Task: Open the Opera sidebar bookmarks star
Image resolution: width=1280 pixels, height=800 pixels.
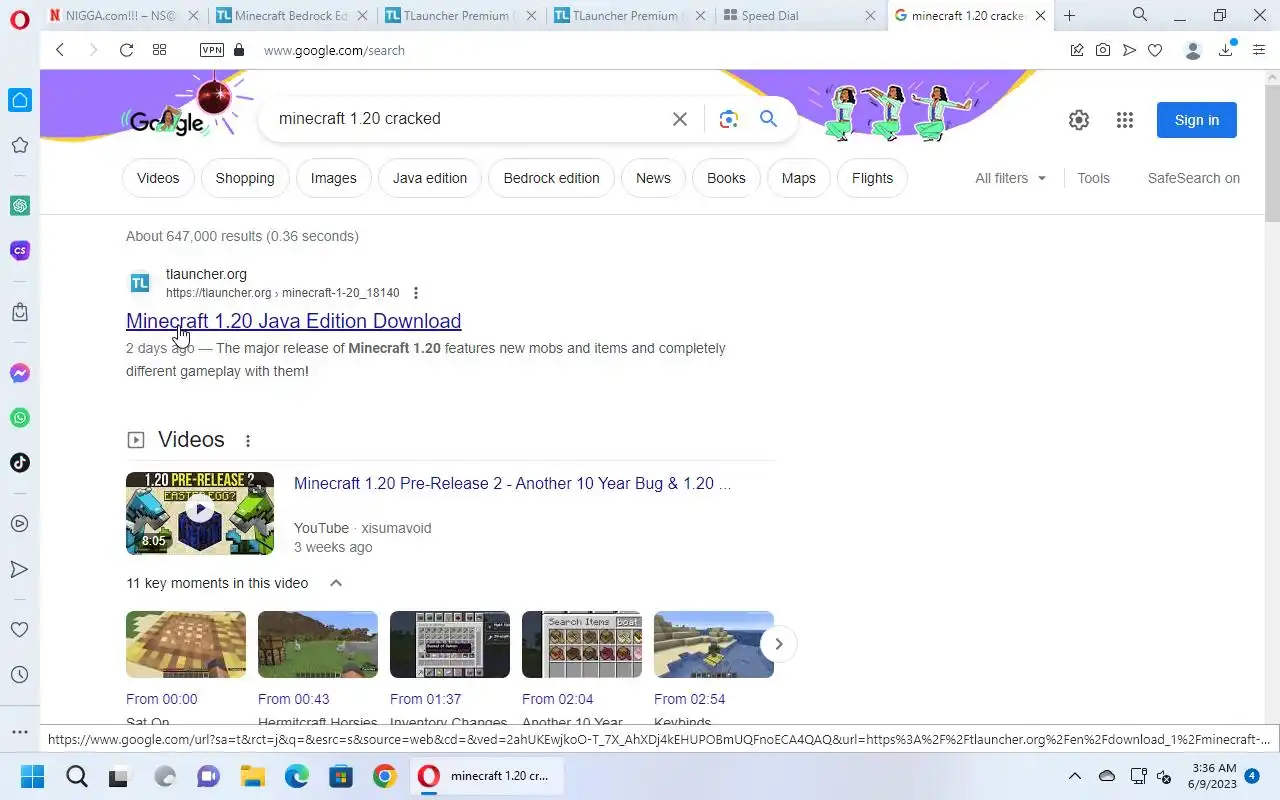Action: click(19, 146)
